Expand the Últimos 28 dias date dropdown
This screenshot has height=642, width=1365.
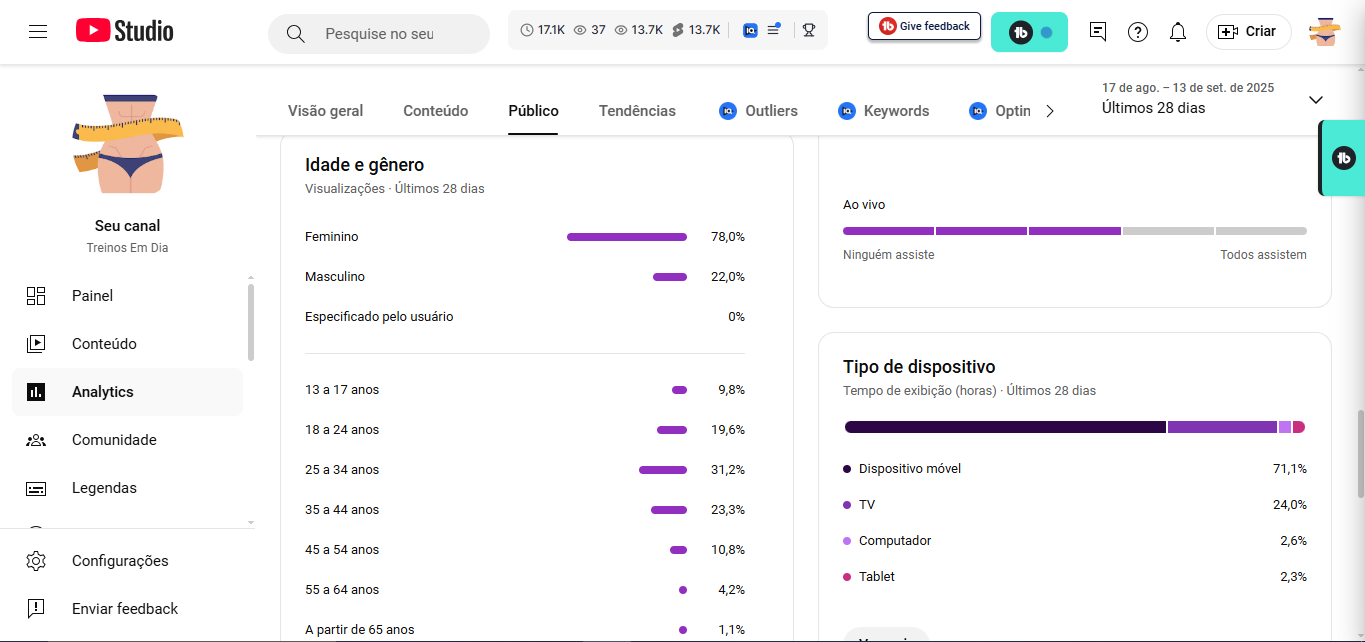pos(1316,100)
